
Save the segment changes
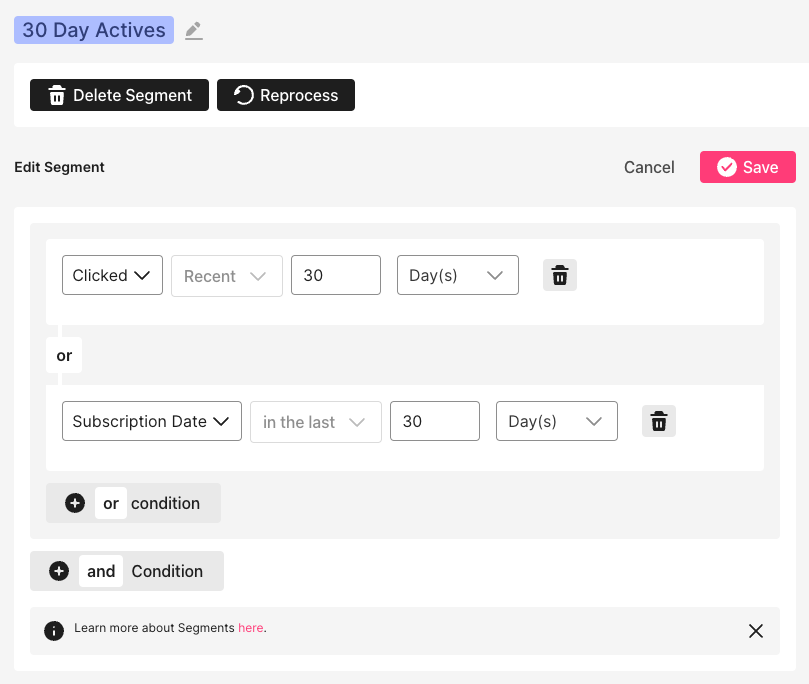(x=747, y=167)
